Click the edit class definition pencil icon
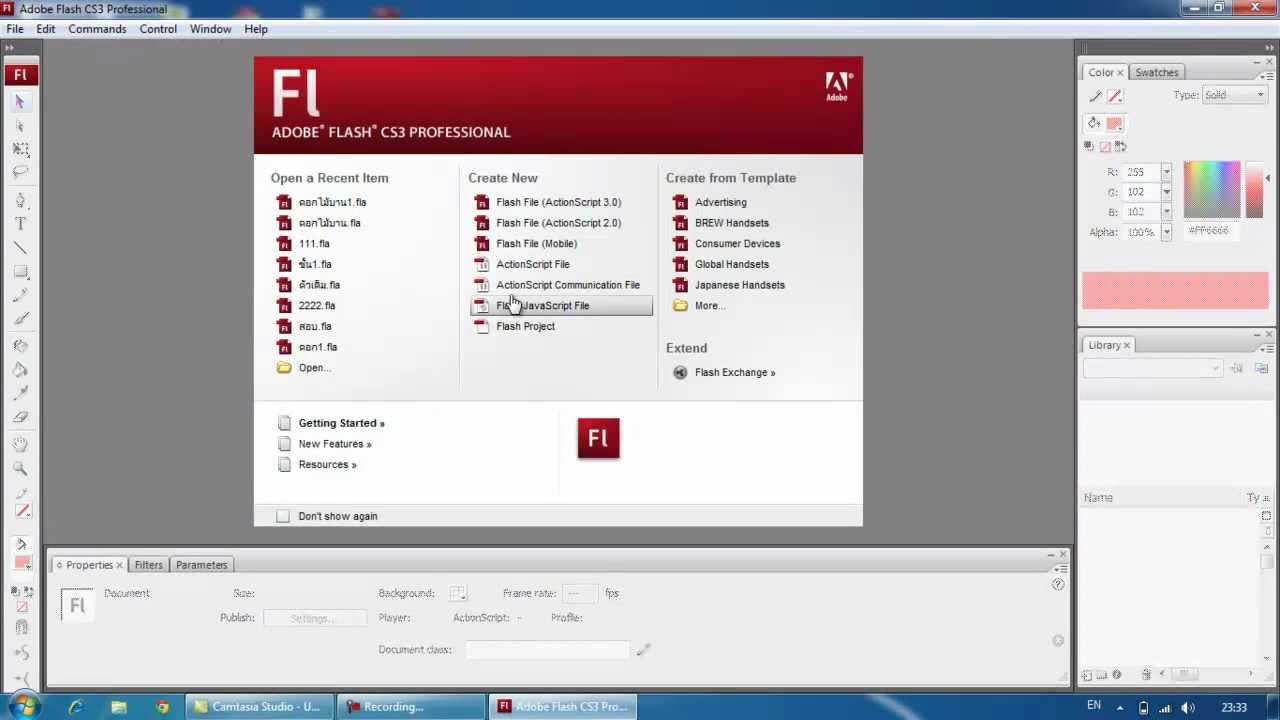1280x720 pixels. (x=643, y=649)
